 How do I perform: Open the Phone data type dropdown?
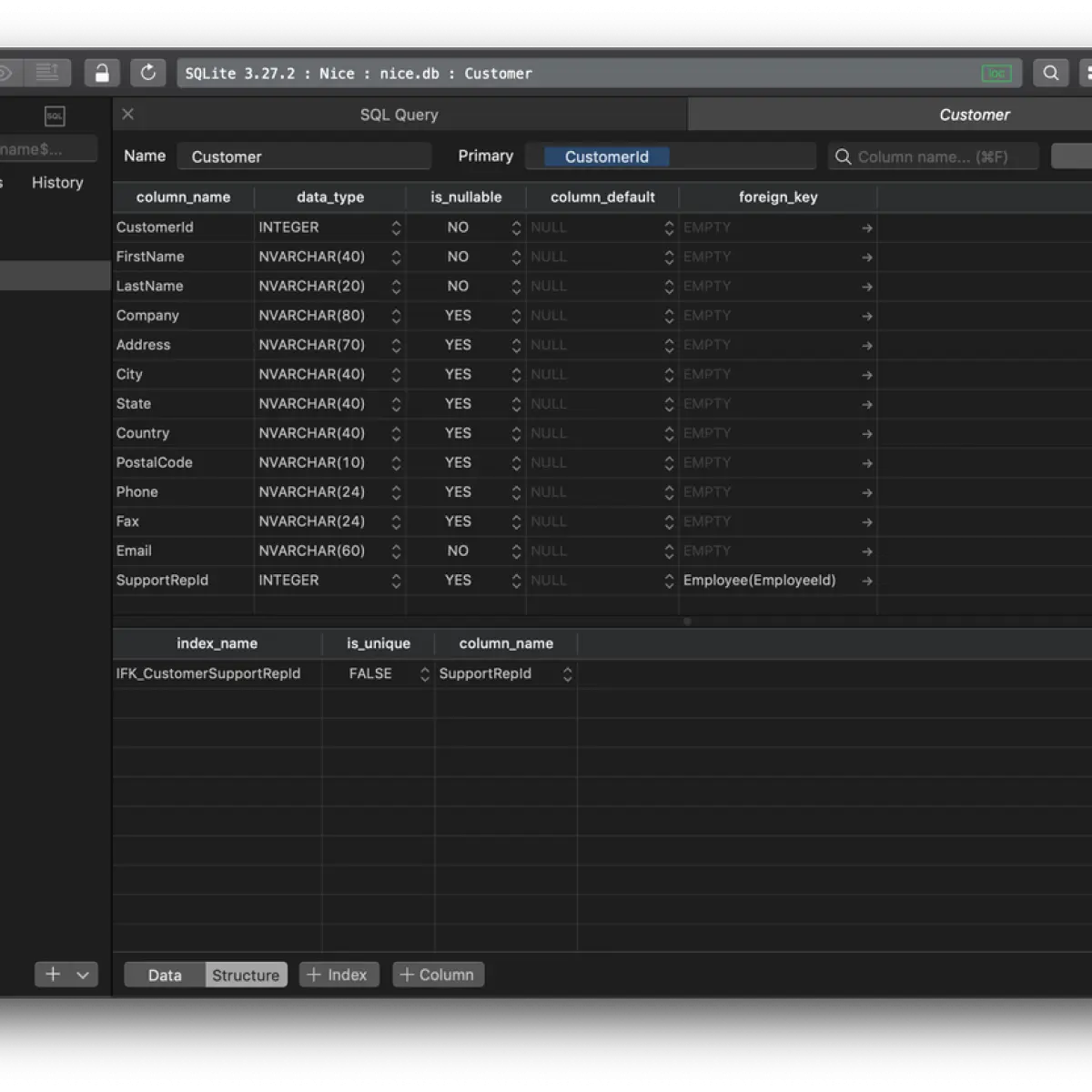pos(396,492)
